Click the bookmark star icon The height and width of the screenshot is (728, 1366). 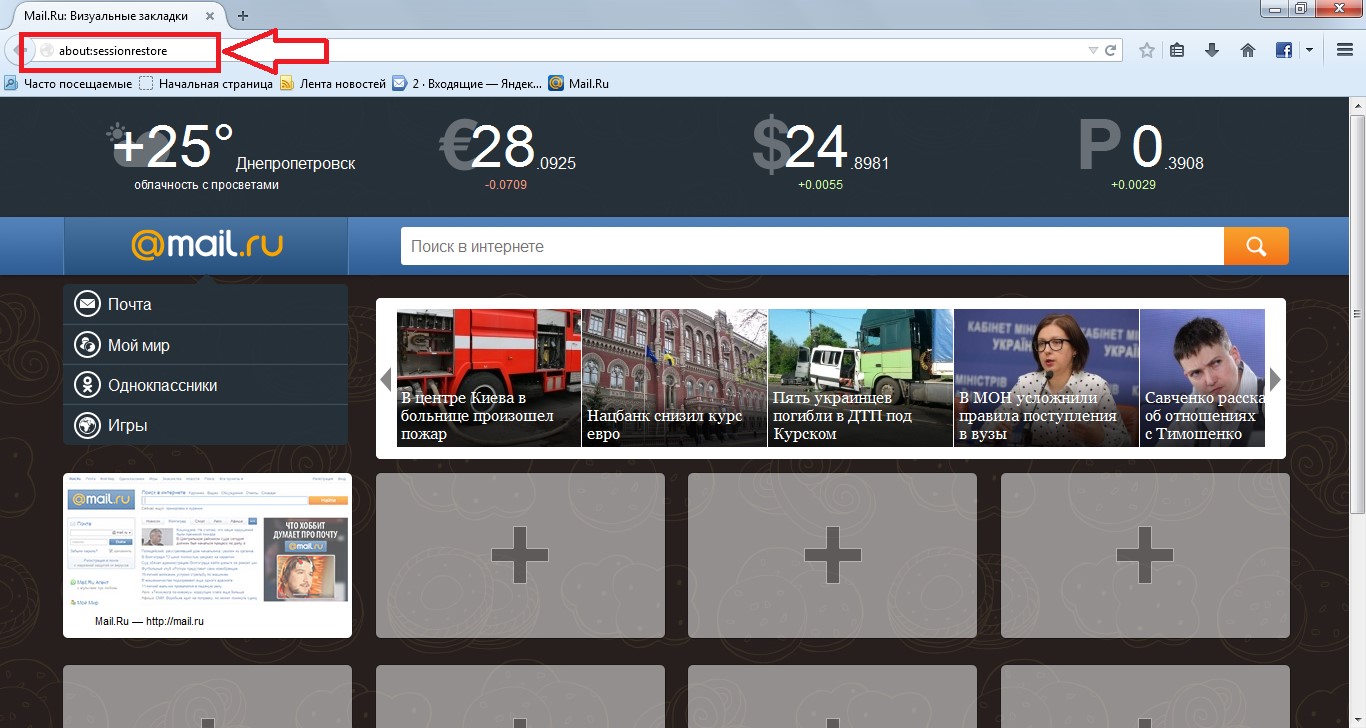coord(1147,50)
